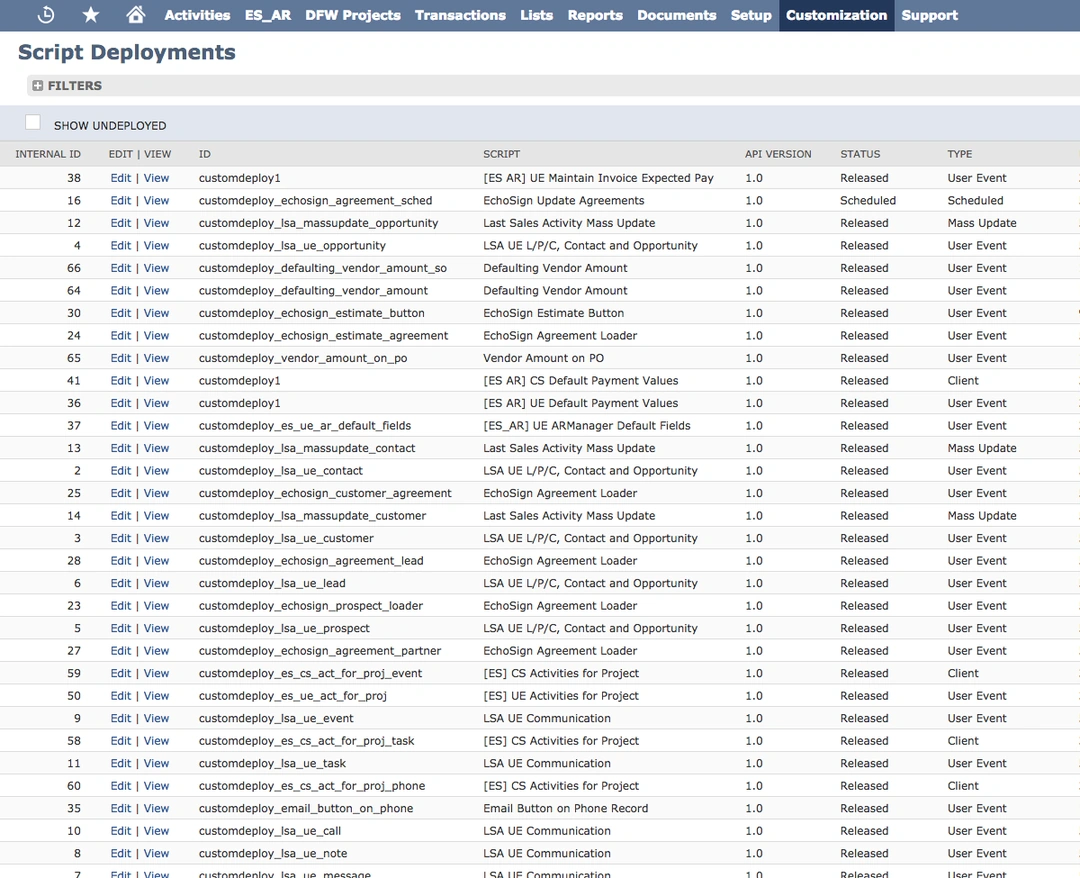1080x878 pixels.
Task: Select script '[ES_AR] UE ARManager Default Fields'
Action: pos(587,426)
